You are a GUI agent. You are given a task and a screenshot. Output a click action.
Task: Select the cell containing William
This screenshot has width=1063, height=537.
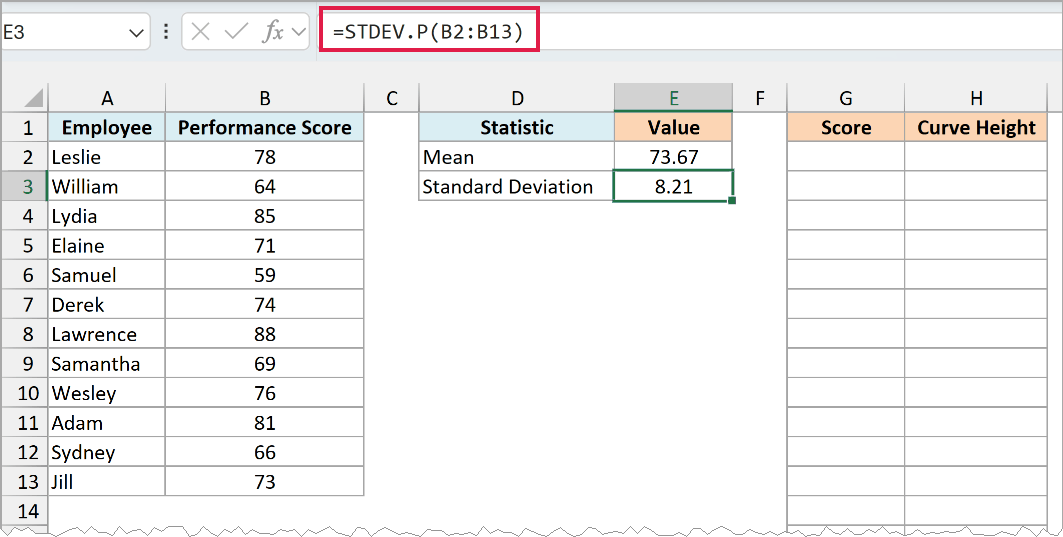[106, 186]
